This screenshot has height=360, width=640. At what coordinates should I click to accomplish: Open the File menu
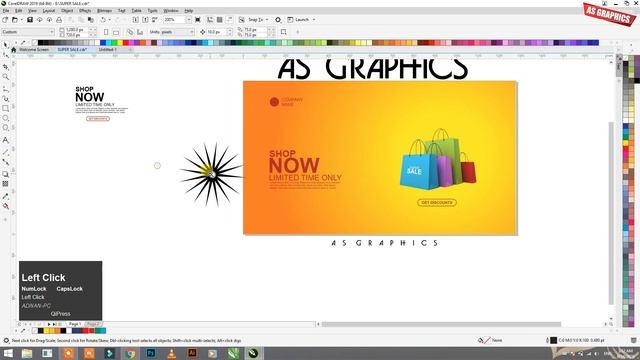pos(6,11)
